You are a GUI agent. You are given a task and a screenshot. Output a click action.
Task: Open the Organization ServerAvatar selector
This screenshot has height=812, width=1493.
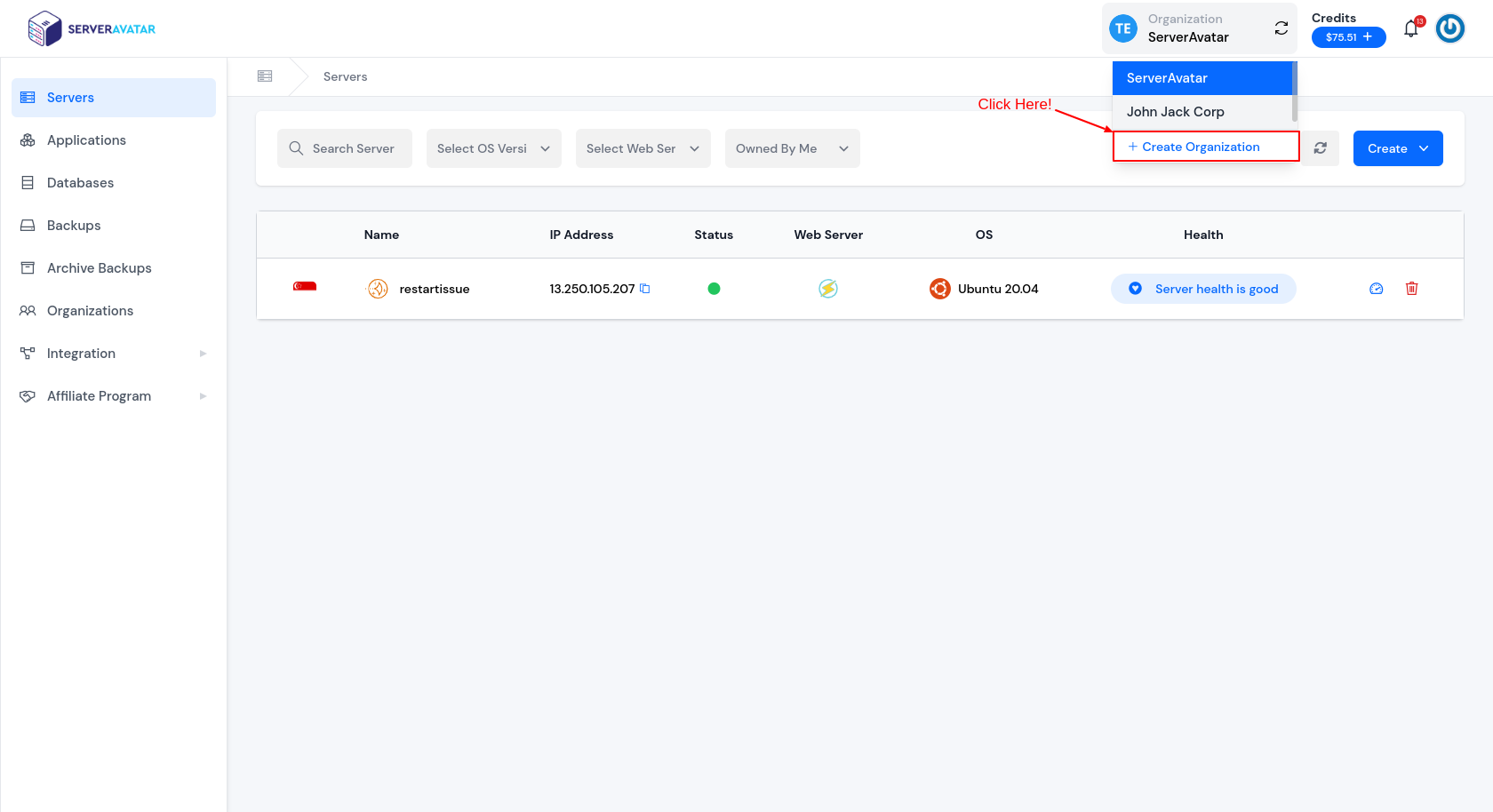(x=1200, y=28)
